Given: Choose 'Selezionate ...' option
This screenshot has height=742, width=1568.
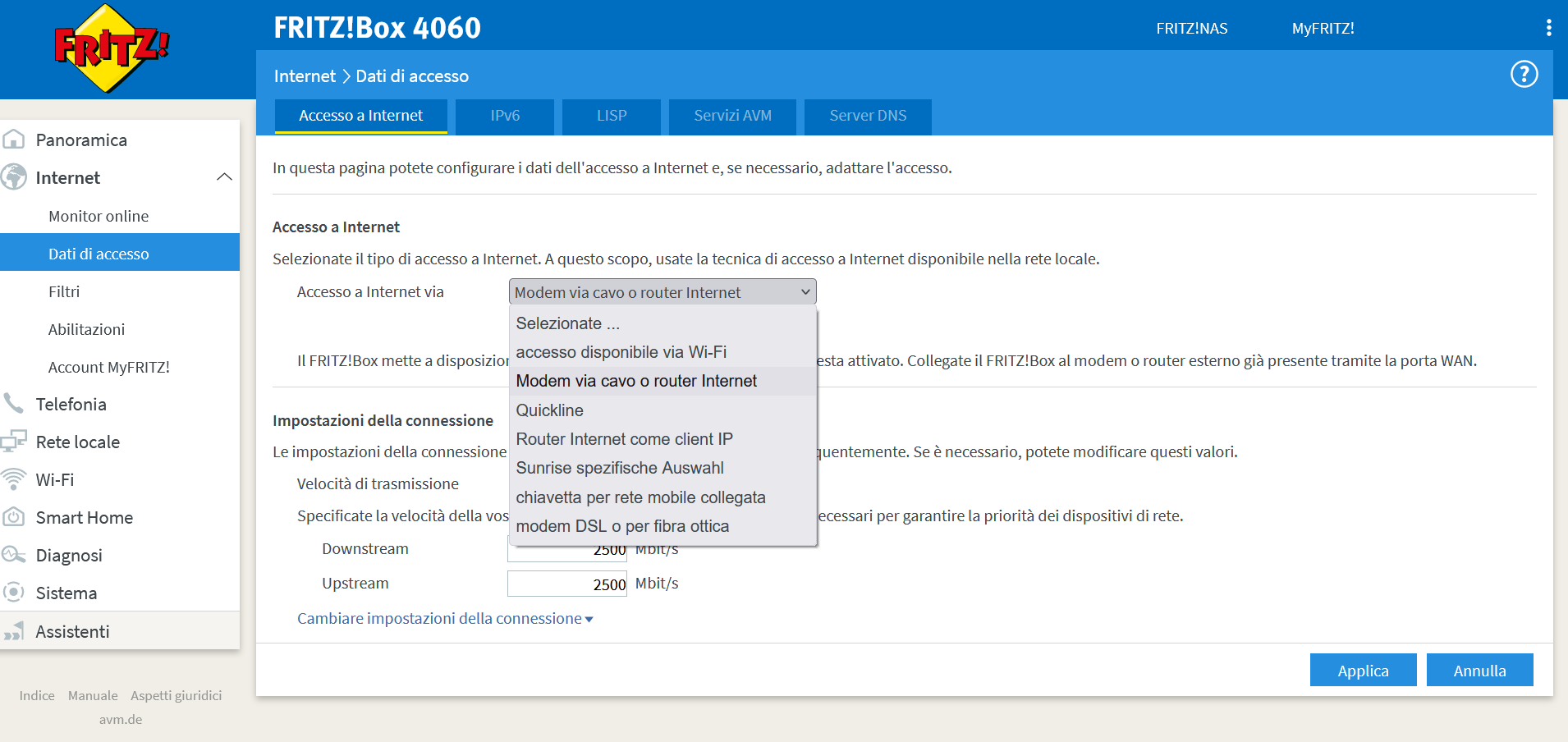Looking at the screenshot, I should (663, 323).
